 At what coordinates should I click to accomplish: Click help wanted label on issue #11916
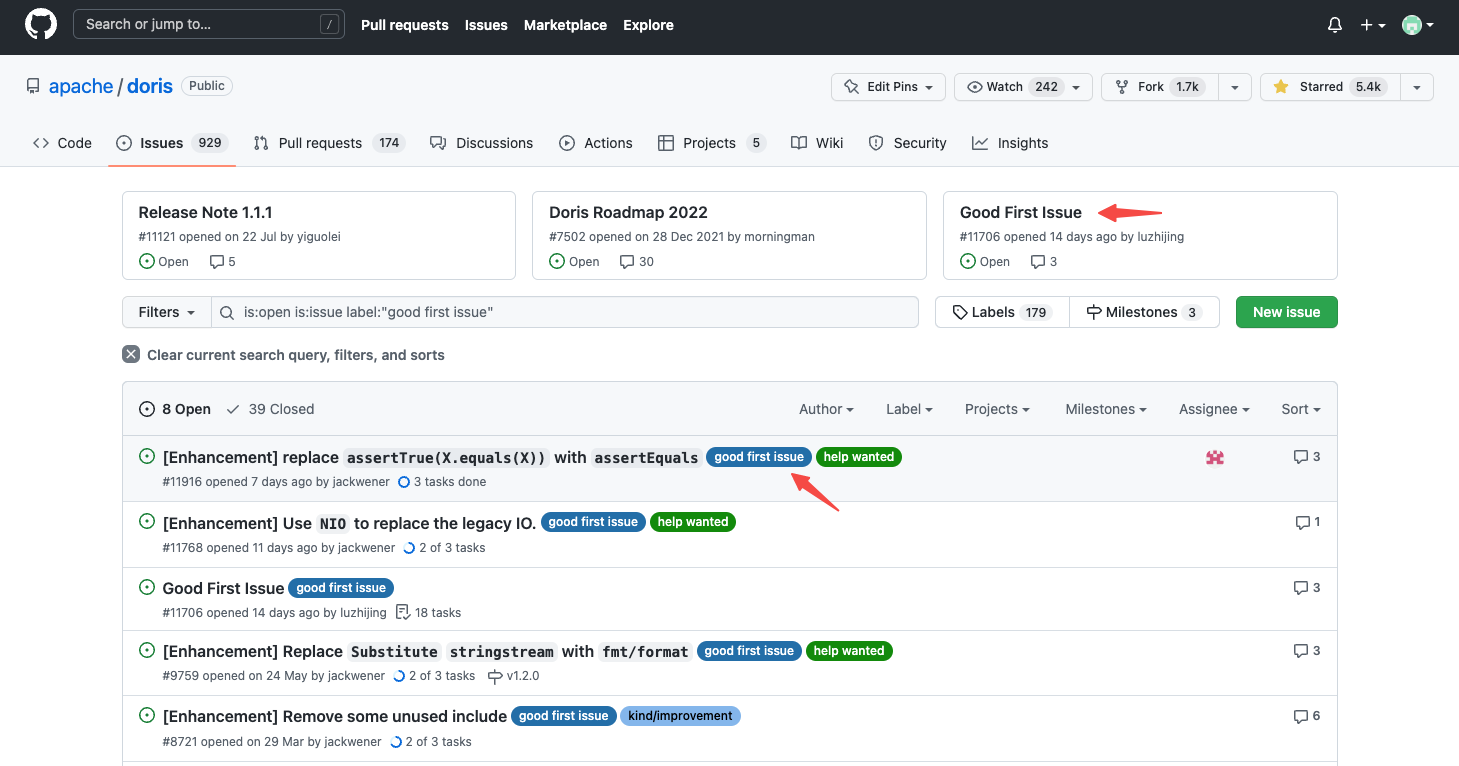(x=859, y=457)
